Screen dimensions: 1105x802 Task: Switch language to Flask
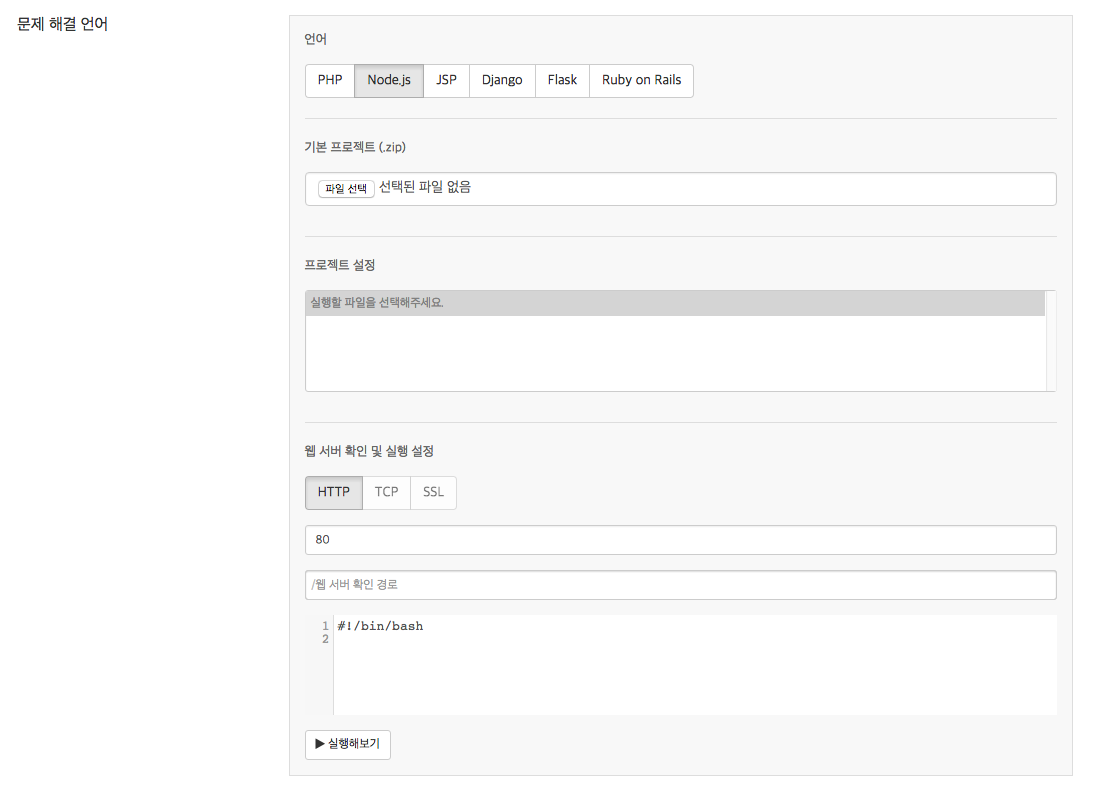[x=562, y=80]
